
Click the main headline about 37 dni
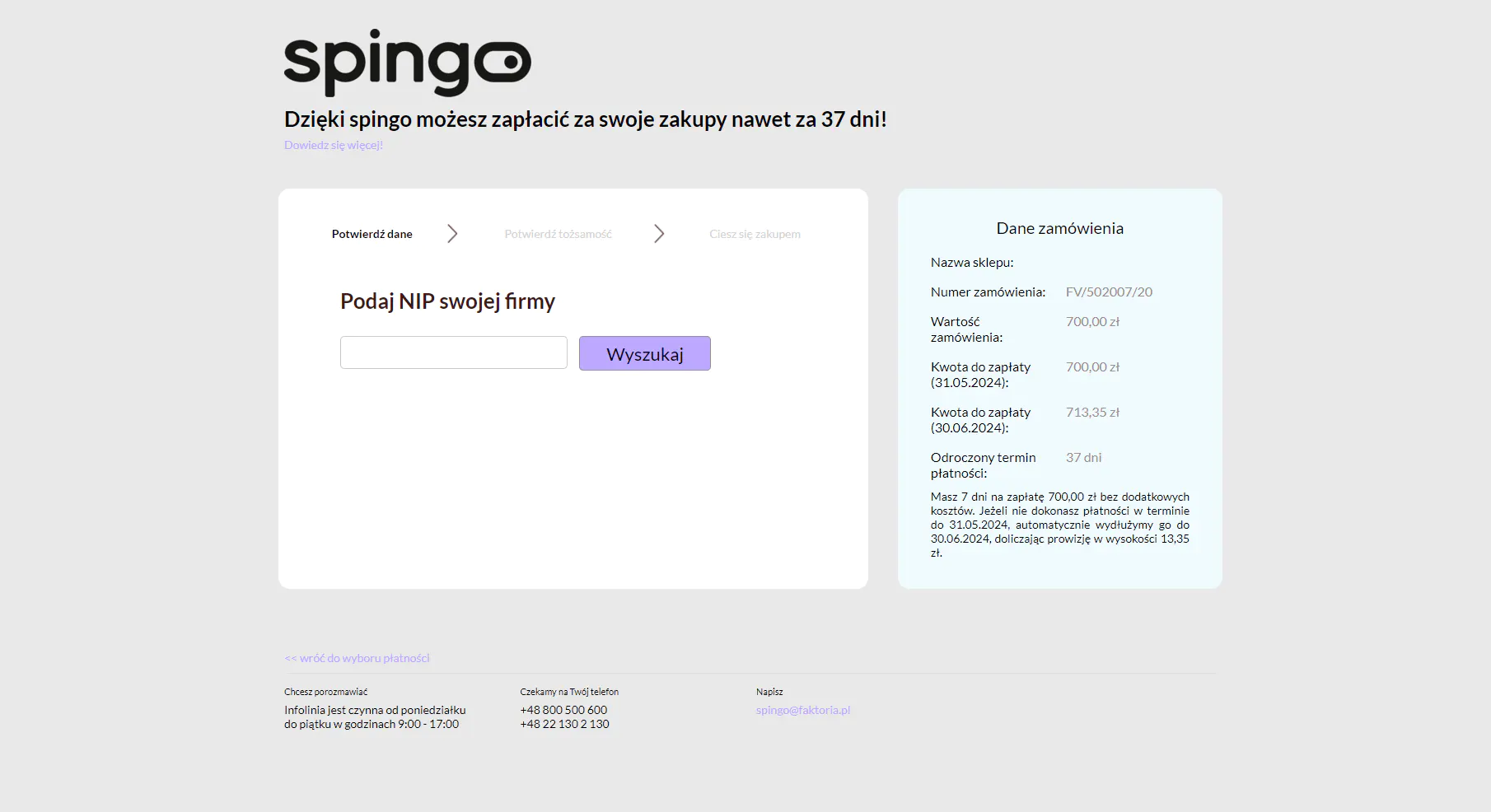point(586,119)
